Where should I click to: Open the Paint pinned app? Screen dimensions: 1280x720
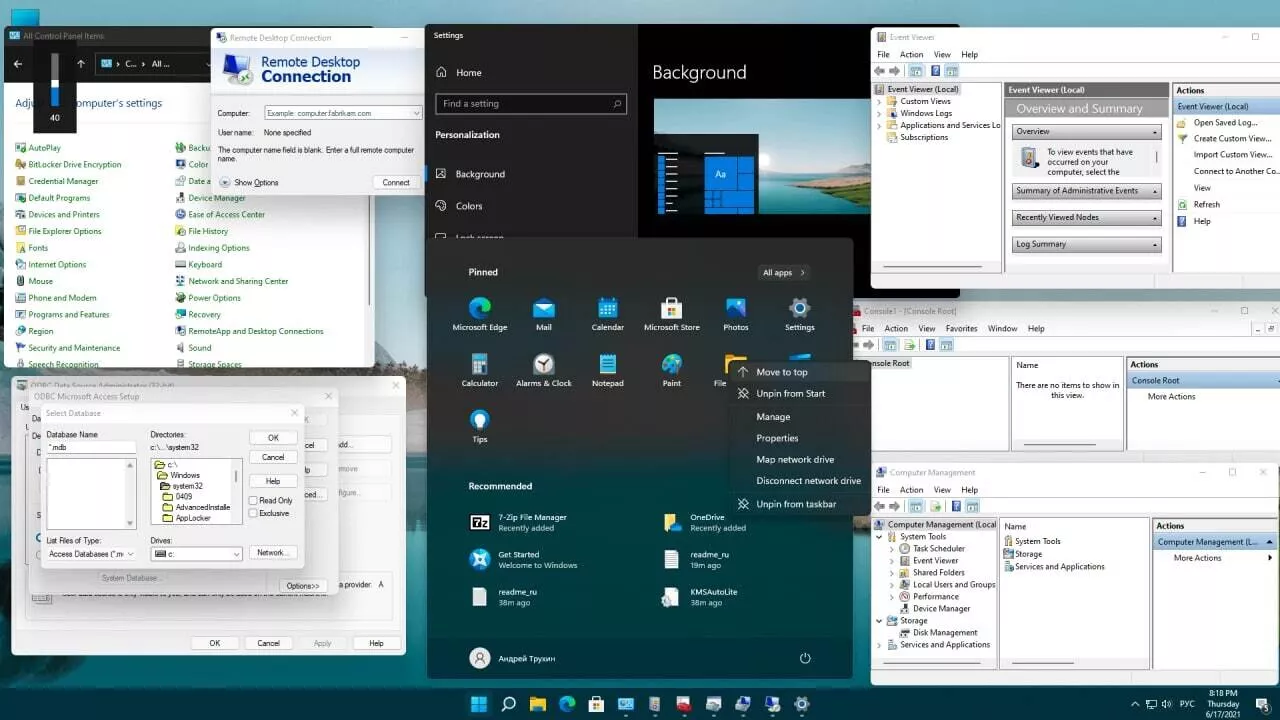pyautogui.click(x=672, y=370)
